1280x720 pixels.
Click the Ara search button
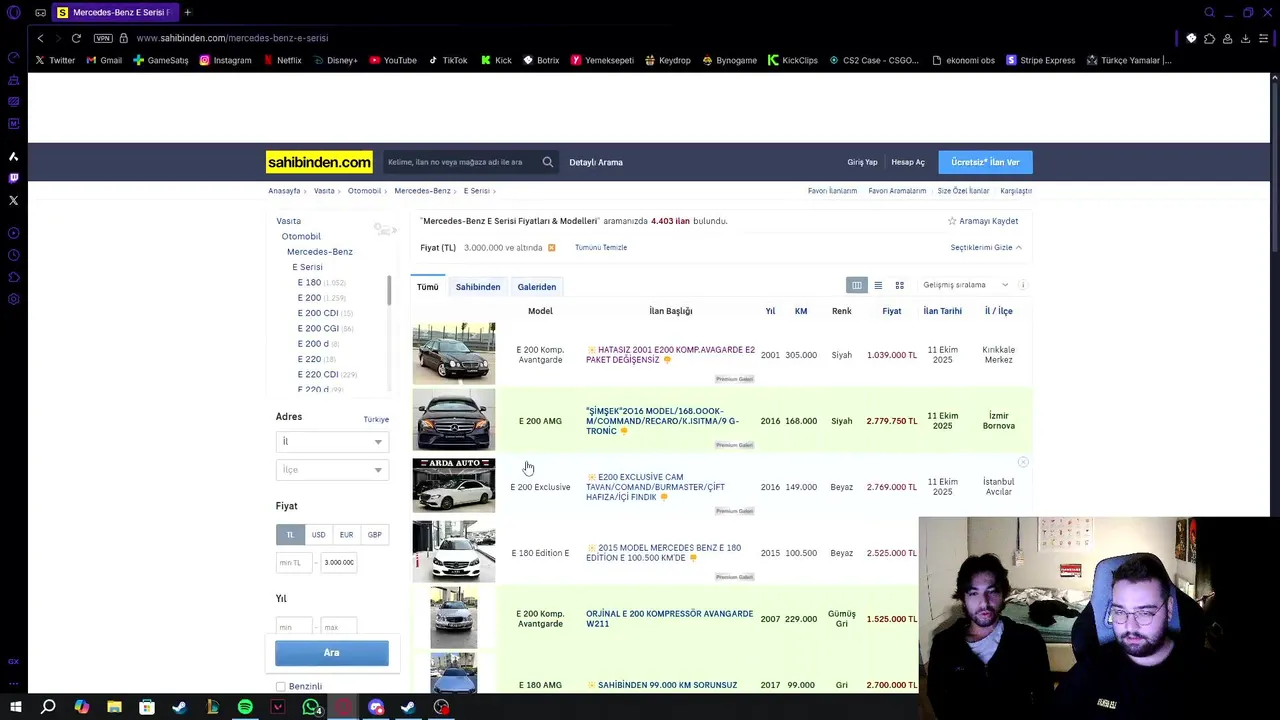coord(332,653)
